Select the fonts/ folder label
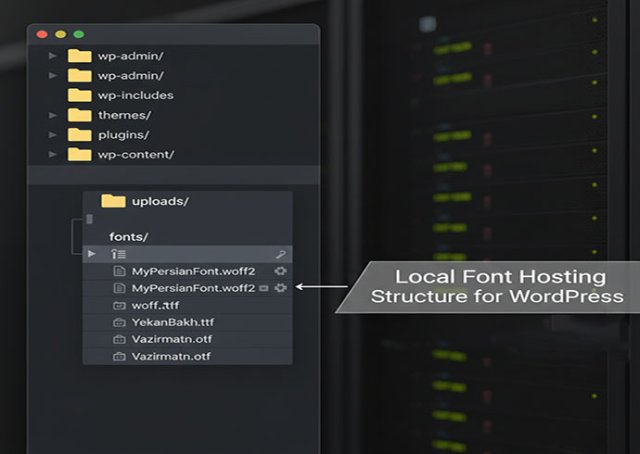This screenshot has height=454, width=640. pyautogui.click(x=129, y=236)
